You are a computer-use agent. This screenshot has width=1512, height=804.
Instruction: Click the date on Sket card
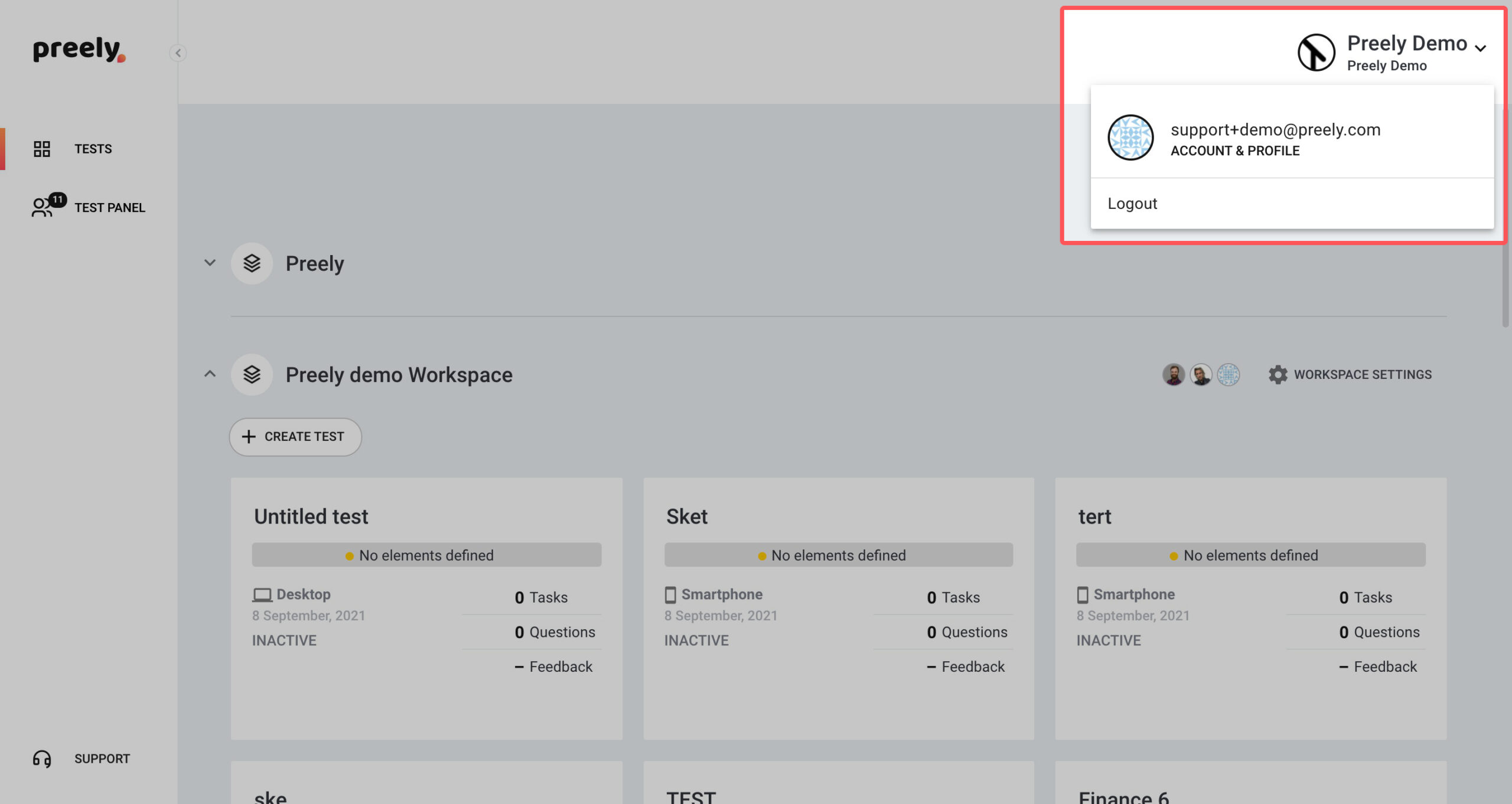point(721,616)
